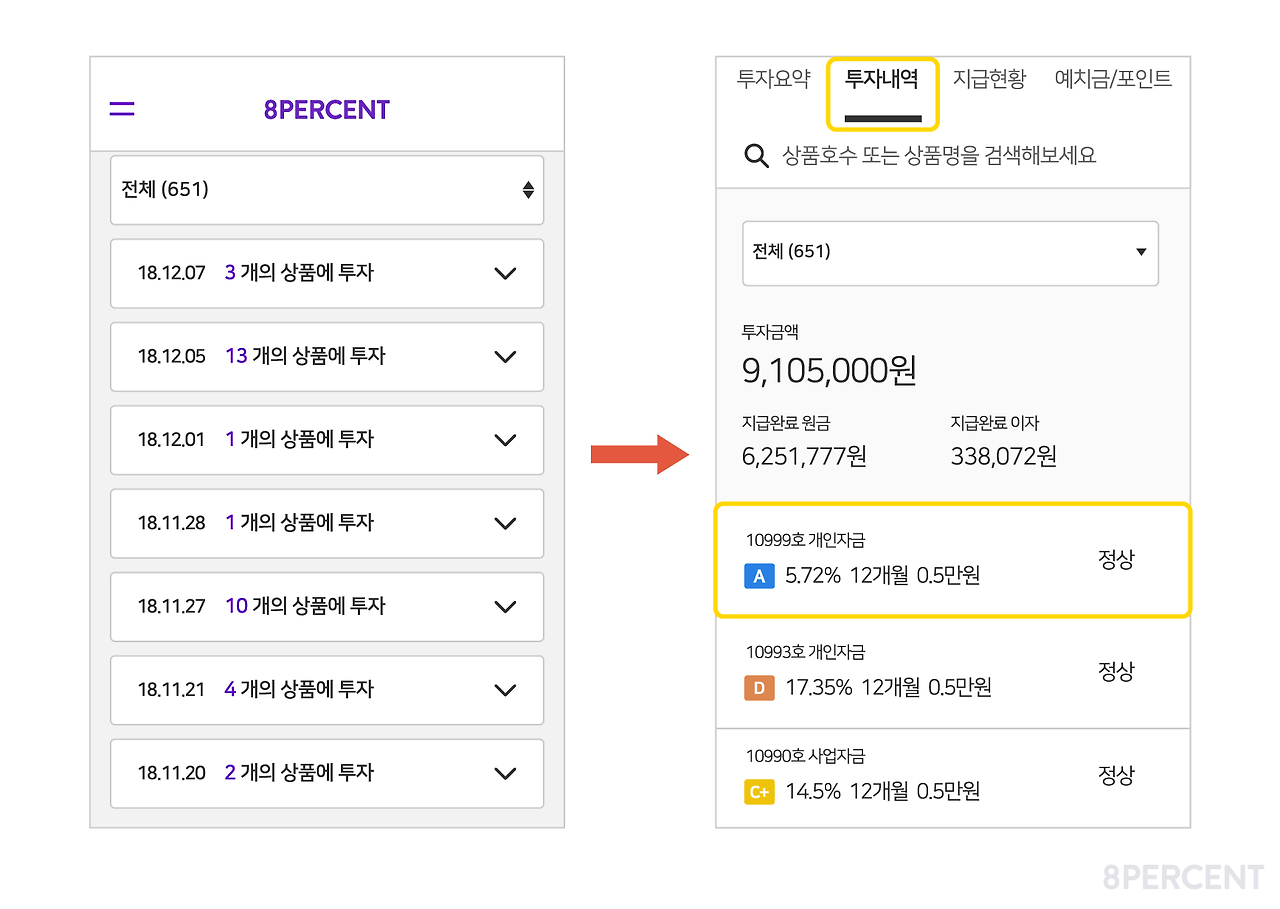Screen dimensions: 1280x909
Task: Open the right 전체 (651) dropdown
Action: pos(949,253)
